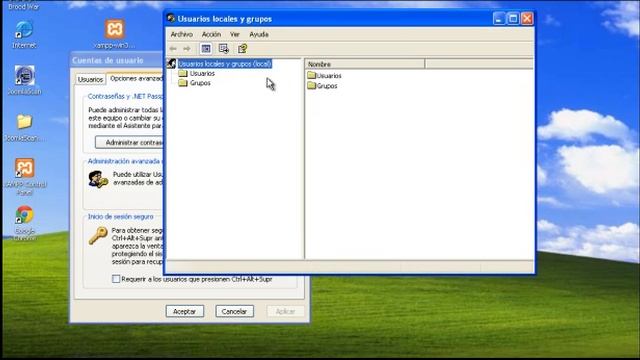The image size is (640, 360).
Task: Switch to Usuarios tab in Cuentas de usuario
Action: coord(90,79)
